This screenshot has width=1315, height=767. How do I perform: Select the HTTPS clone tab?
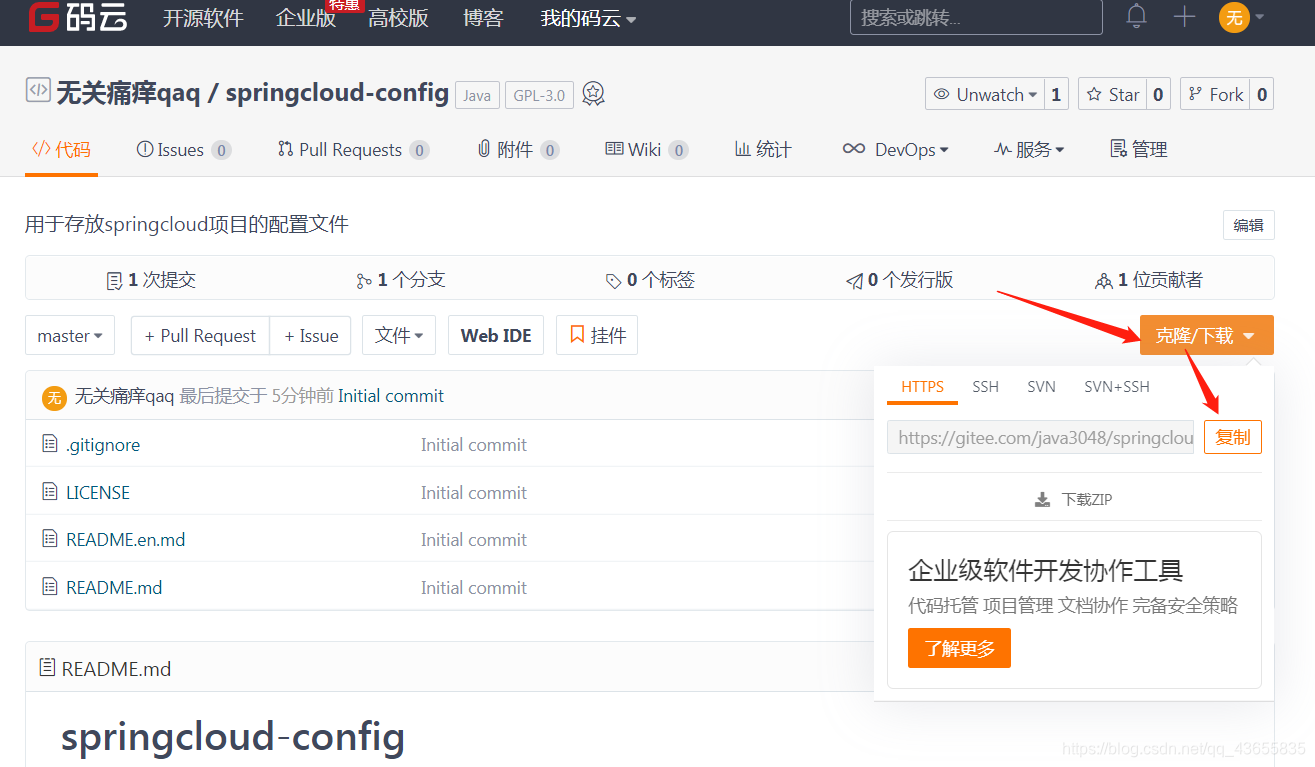coord(922,386)
